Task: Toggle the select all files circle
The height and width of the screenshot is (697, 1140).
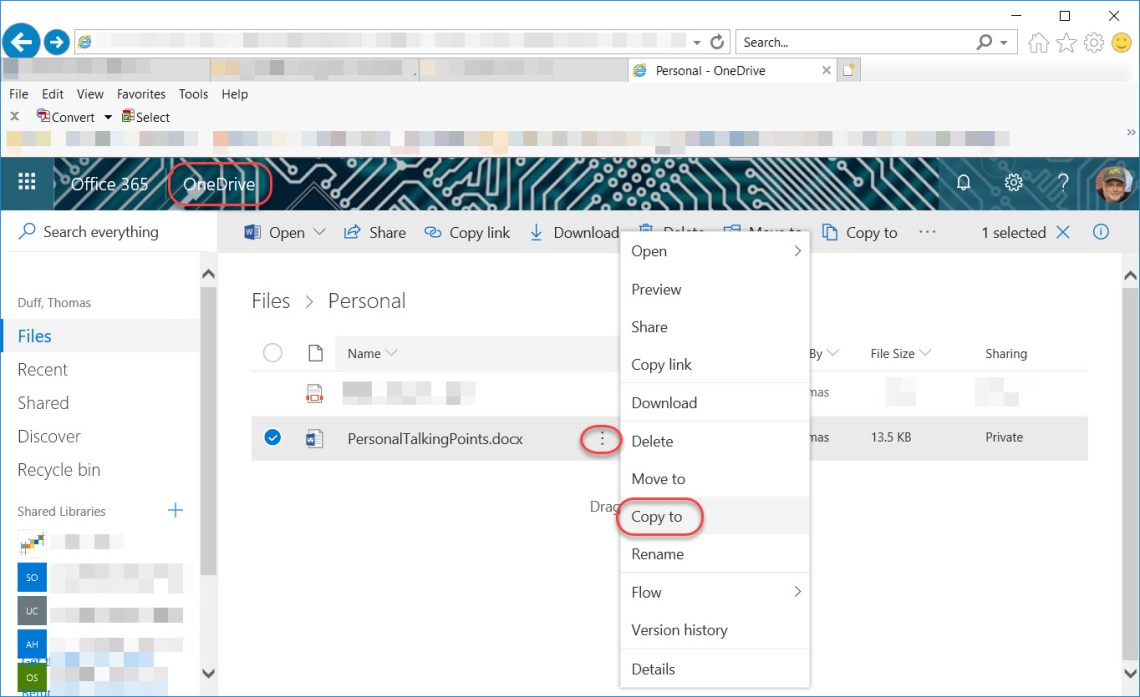Action: click(x=272, y=353)
